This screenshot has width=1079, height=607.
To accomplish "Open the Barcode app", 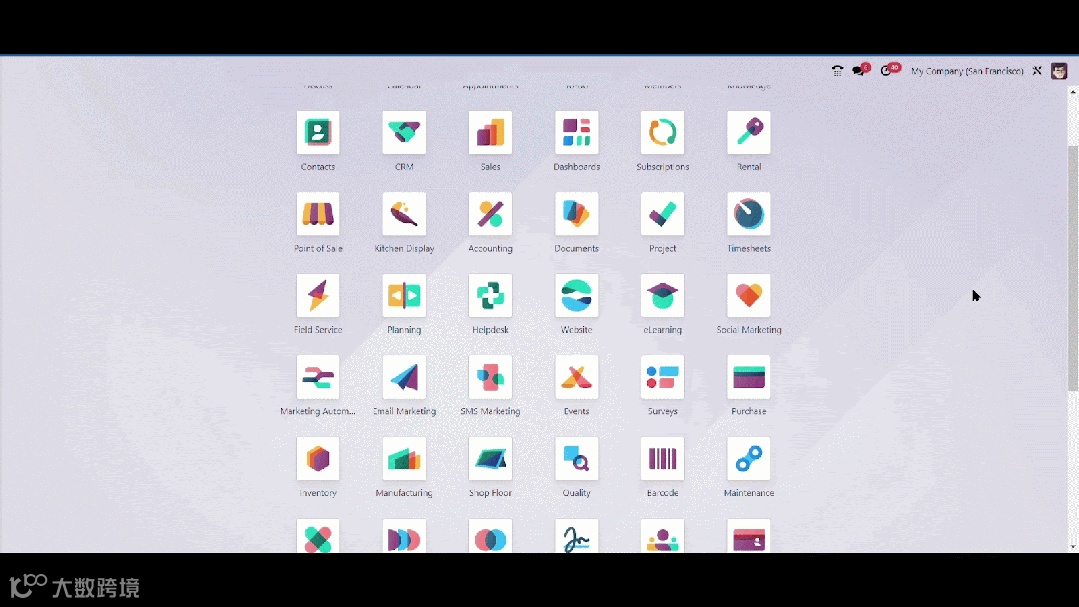I will [x=663, y=458].
